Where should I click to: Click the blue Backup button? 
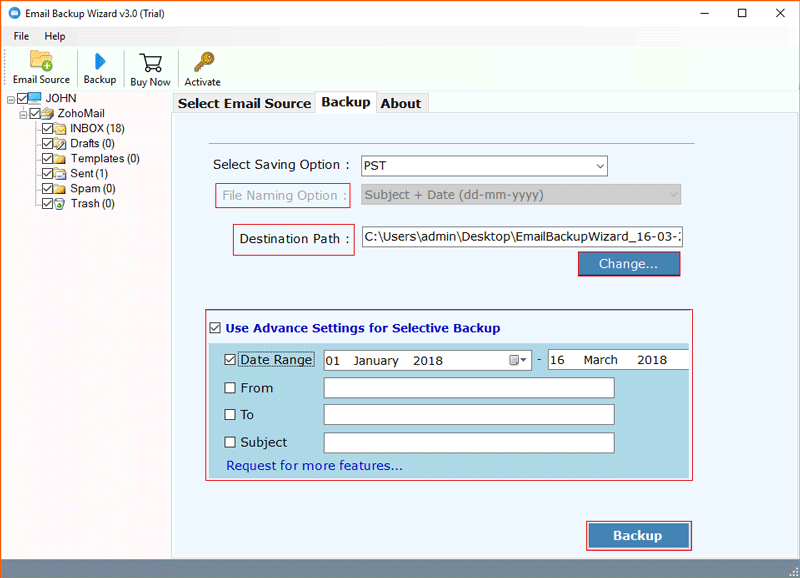pos(638,535)
